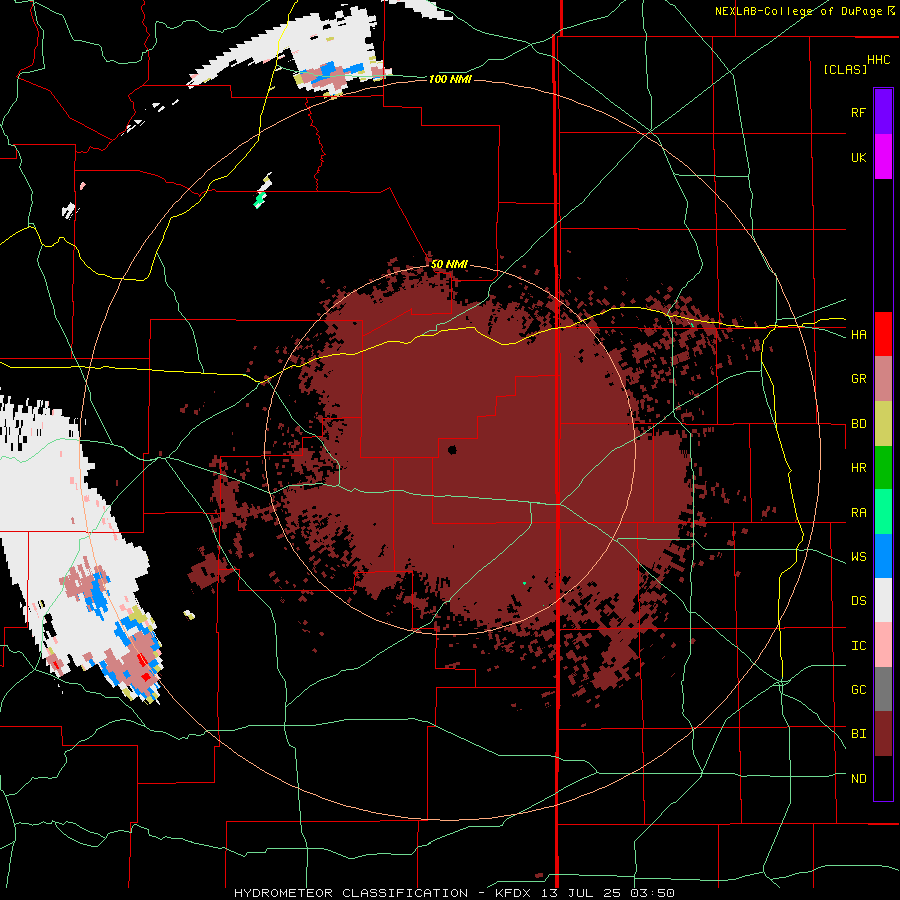The height and width of the screenshot is (900, 900).
Task: Click the ND black legend swatch
Action: click(883, 778)
